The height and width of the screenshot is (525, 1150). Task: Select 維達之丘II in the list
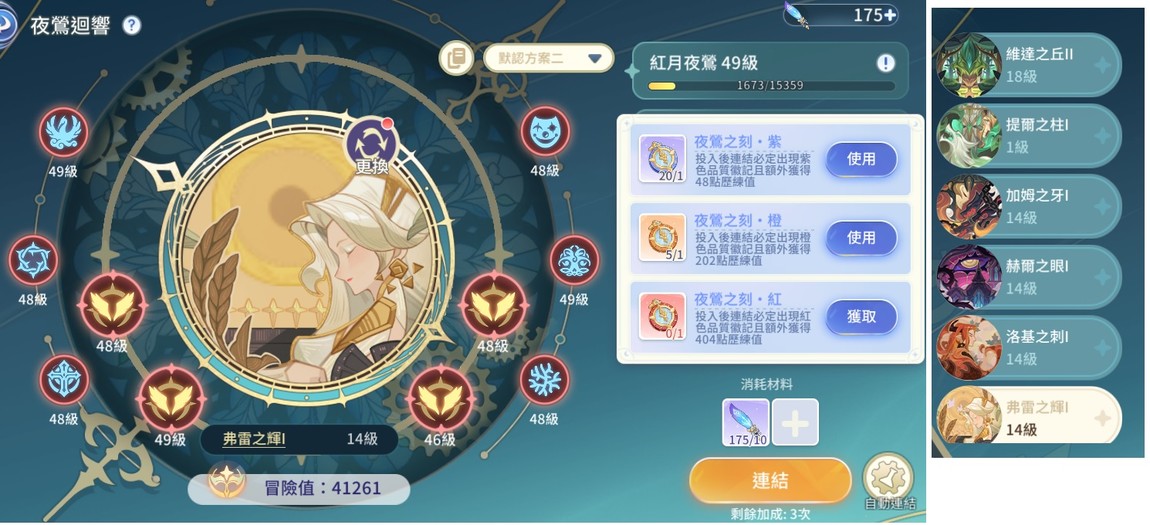pyautogui.click(x=1028, y=65)
